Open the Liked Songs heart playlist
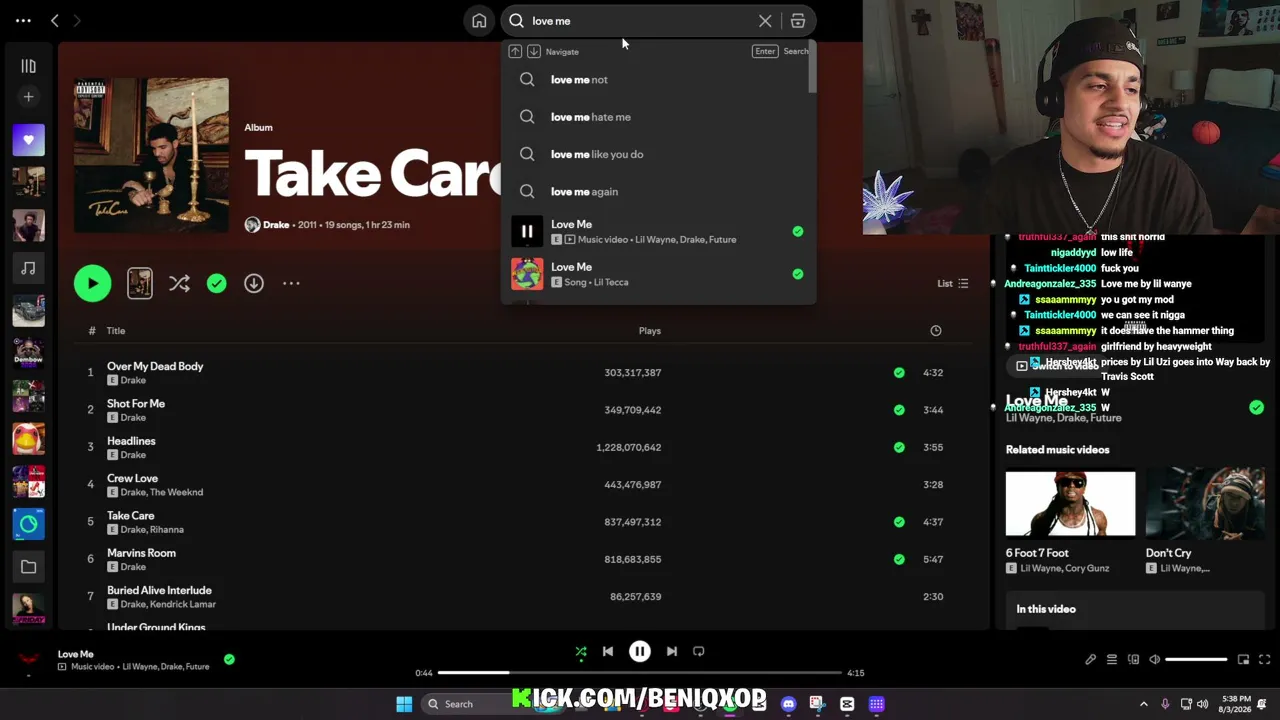Image resolution: width=1280 pixels, height=720 pixels. (28, 140)
